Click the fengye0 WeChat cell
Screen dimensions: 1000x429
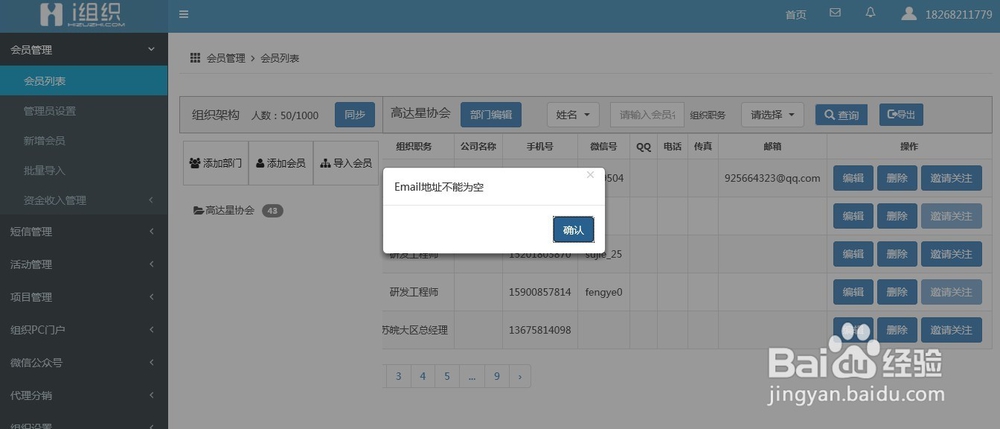click(x=603, y=292)
